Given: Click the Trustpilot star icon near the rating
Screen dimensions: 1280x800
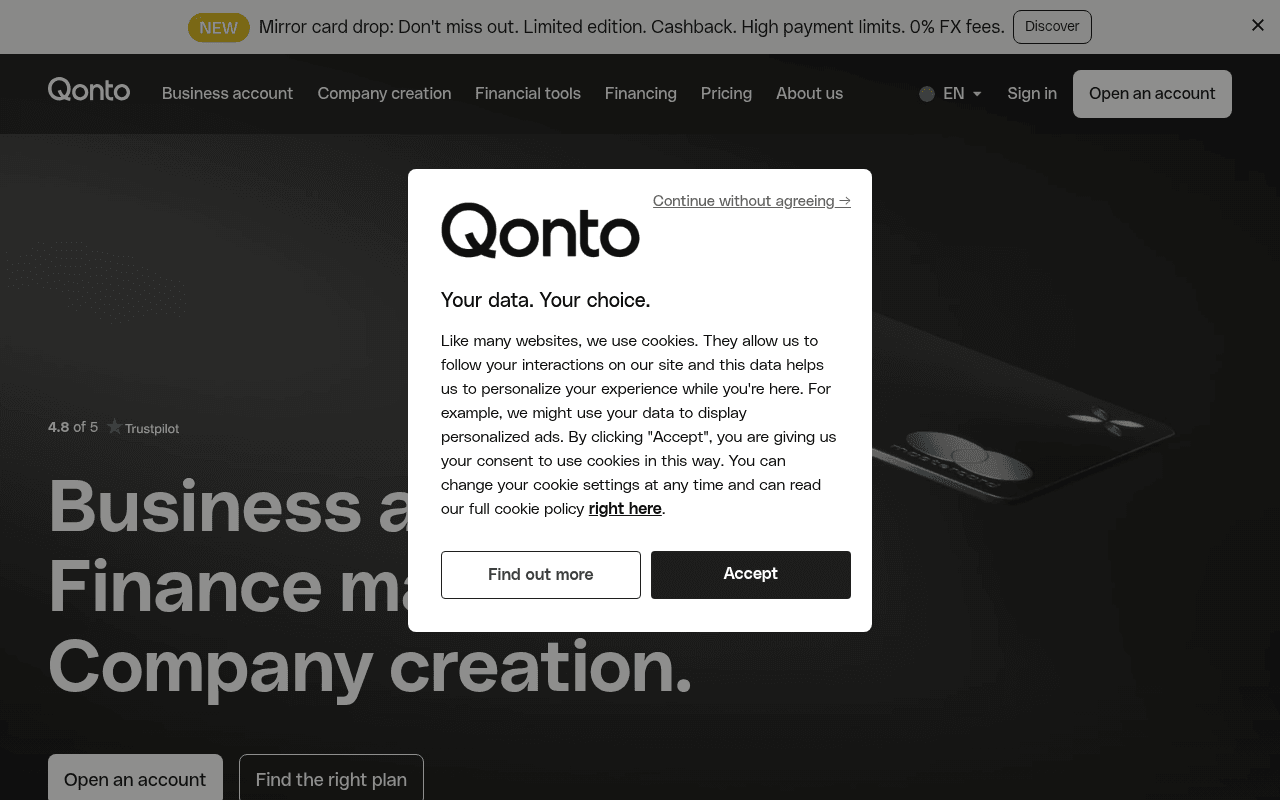Looking at the screenshot, I should 113,426.
